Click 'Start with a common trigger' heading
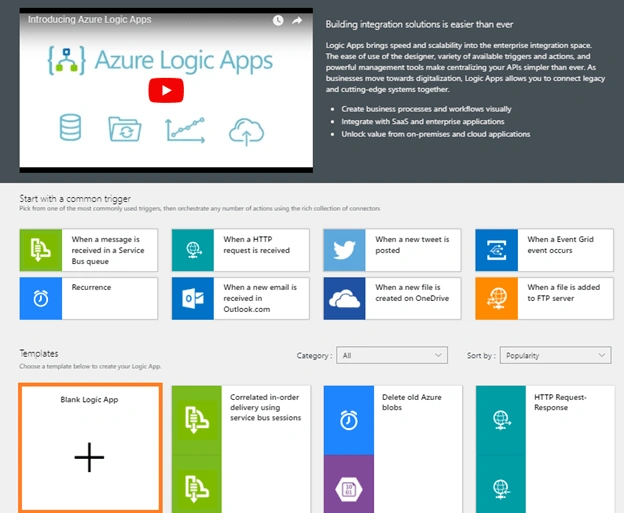624x513 pixels. pos(75,199)
